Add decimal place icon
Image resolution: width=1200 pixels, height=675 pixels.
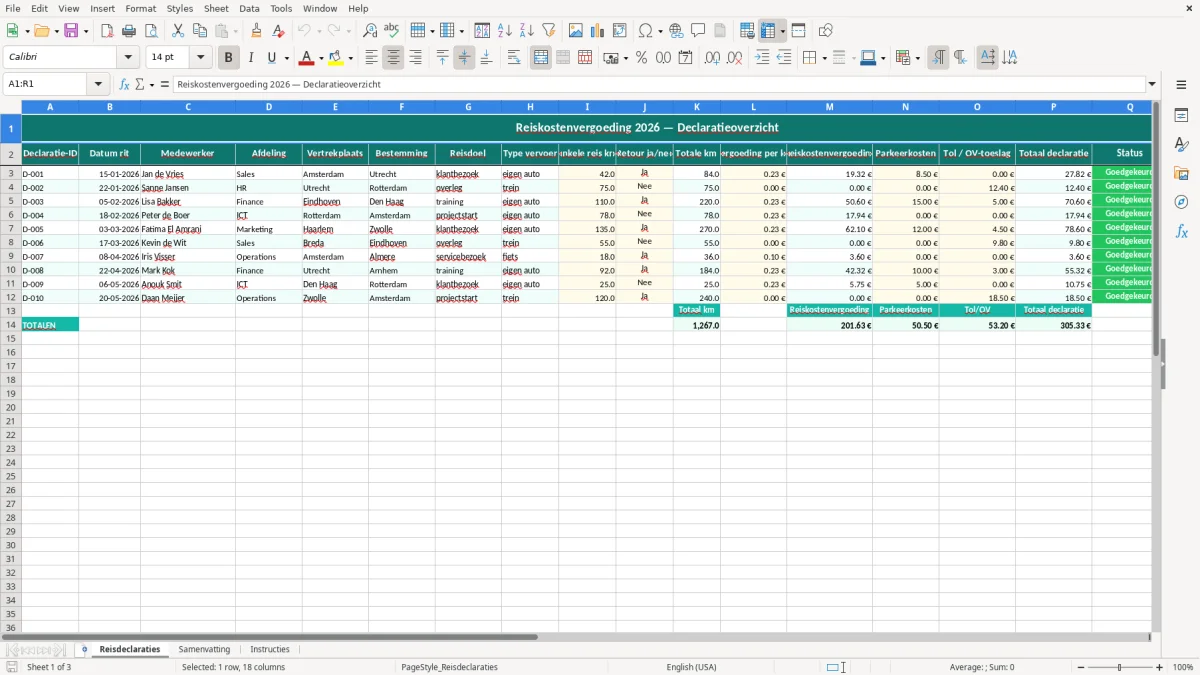click(712, 58)
